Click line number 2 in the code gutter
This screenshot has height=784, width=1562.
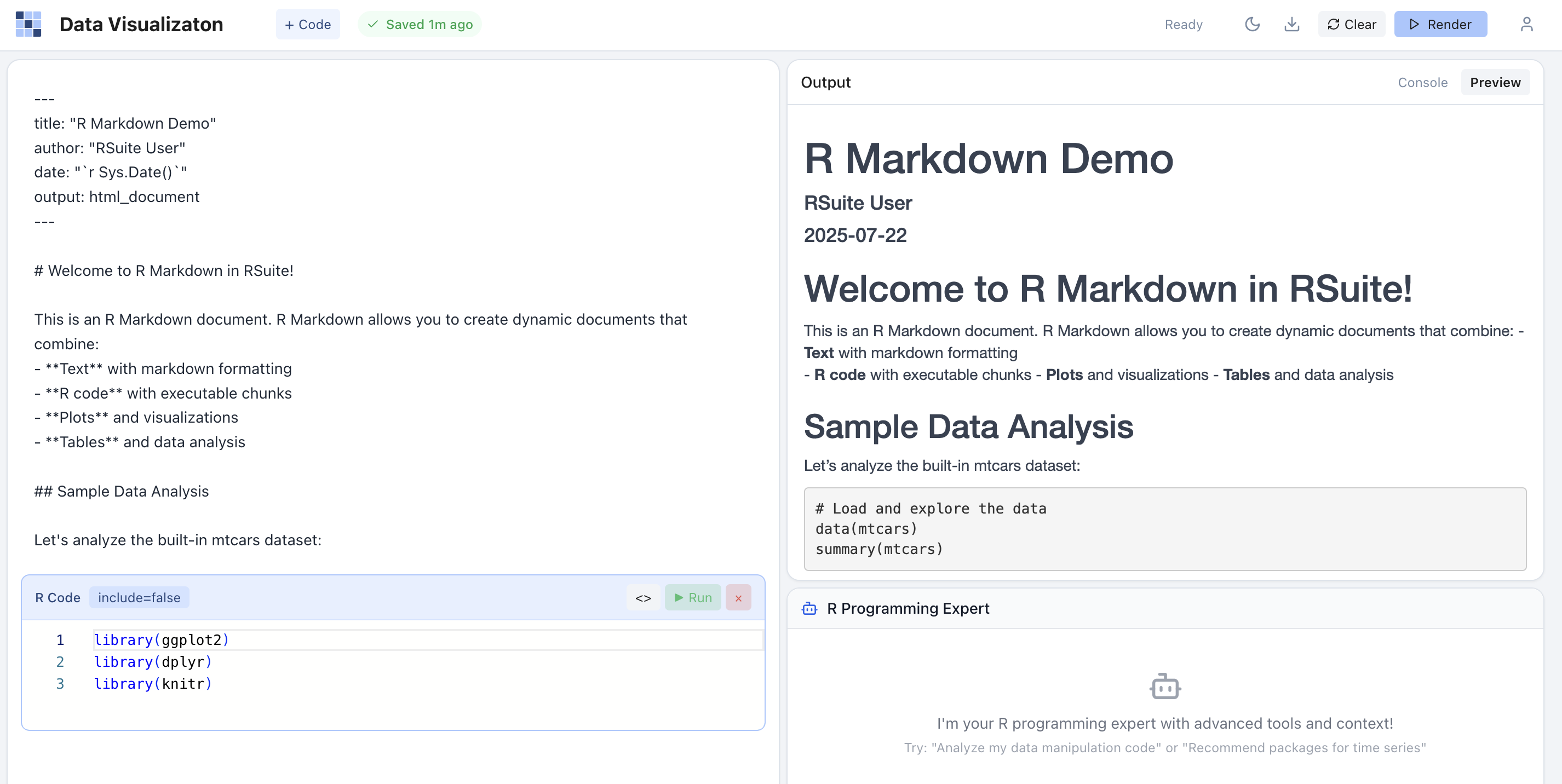tap(60, 661)
